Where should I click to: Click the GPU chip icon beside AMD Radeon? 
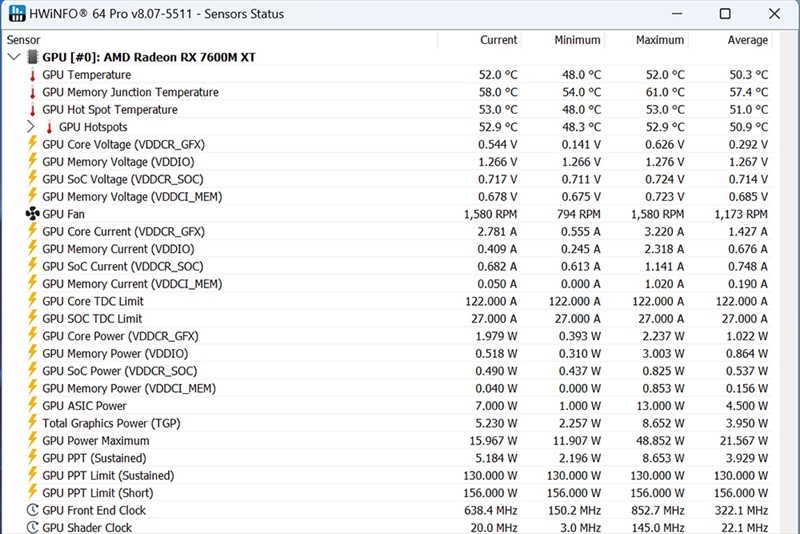point(33,57)
